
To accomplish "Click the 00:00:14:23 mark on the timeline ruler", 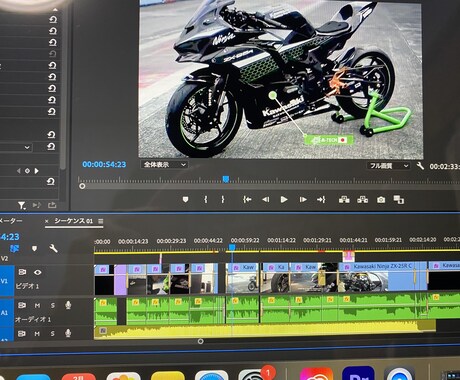I will (133, 241).
